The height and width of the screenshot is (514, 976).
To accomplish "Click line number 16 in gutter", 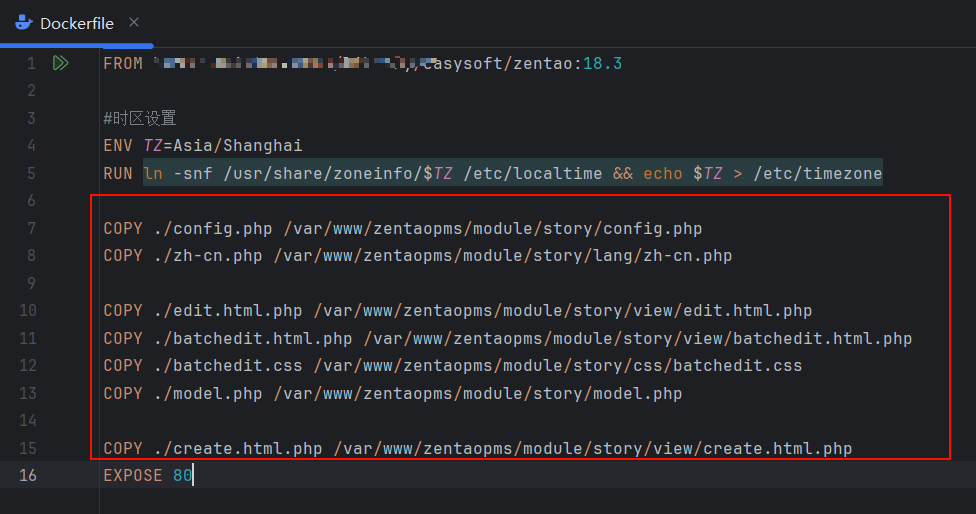I will [27, 475].
